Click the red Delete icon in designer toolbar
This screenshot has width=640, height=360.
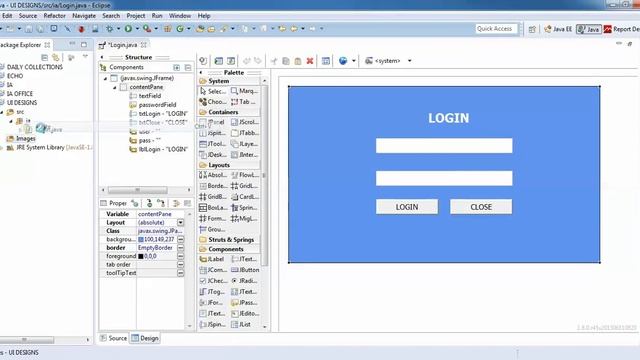(310, 61)
